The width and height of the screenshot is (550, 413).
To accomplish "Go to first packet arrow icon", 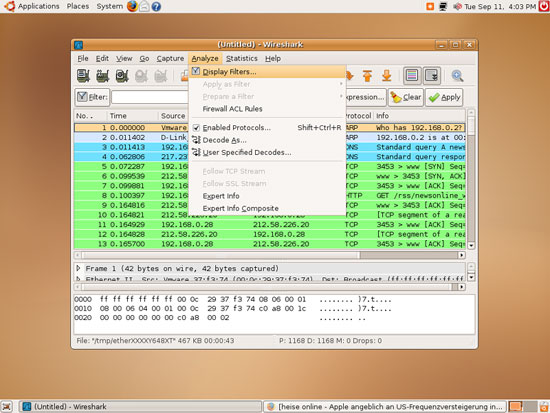I will tap(367, 76).
